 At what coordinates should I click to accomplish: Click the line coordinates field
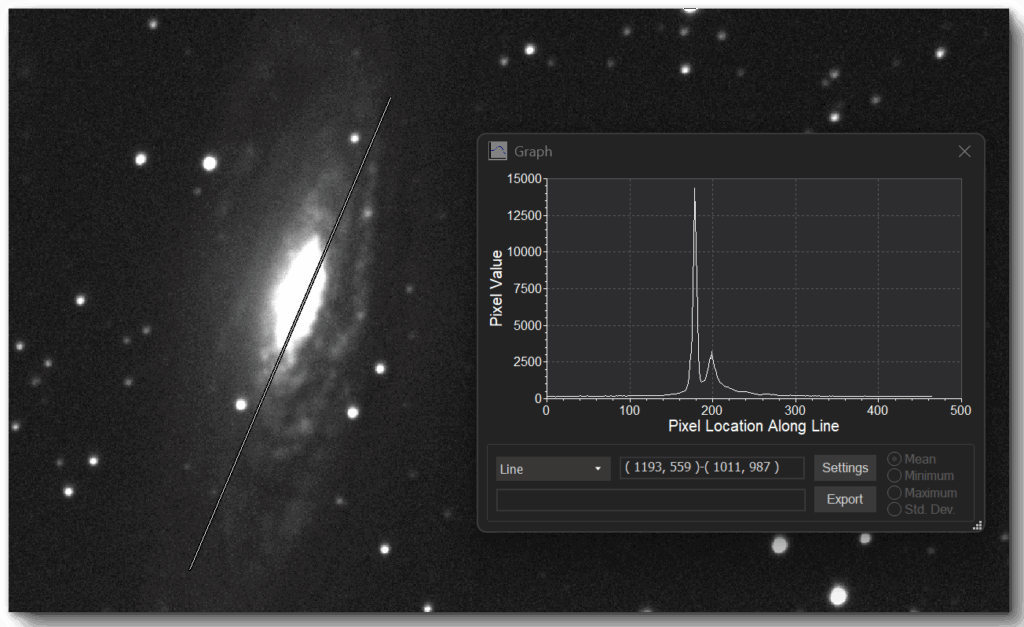[x=712, y=468]
